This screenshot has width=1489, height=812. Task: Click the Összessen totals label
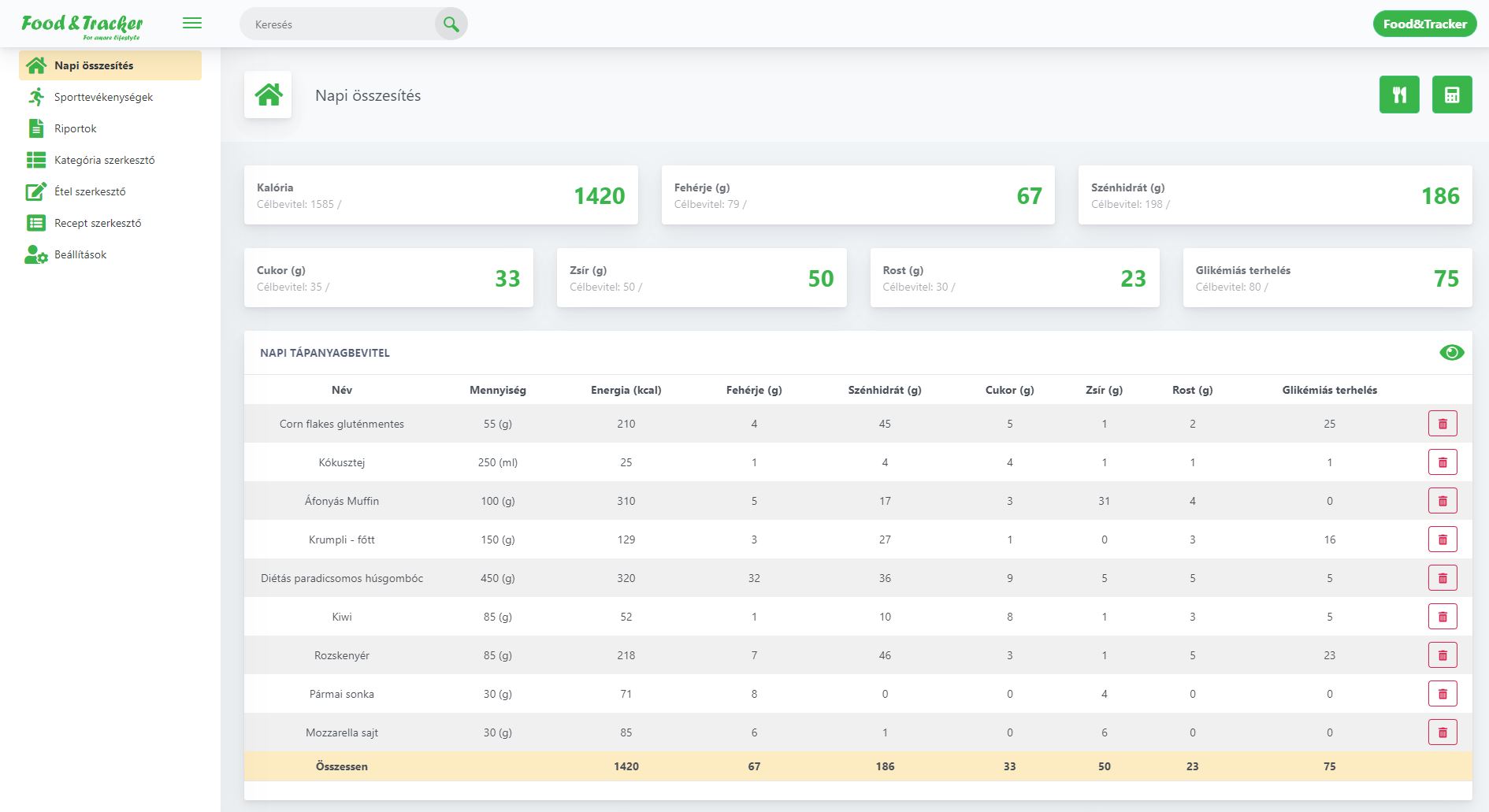(342, 766)
